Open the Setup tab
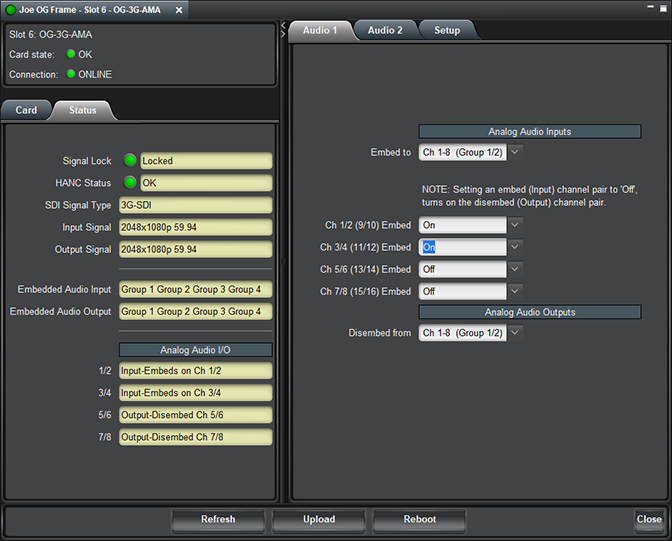 (447, 30)
